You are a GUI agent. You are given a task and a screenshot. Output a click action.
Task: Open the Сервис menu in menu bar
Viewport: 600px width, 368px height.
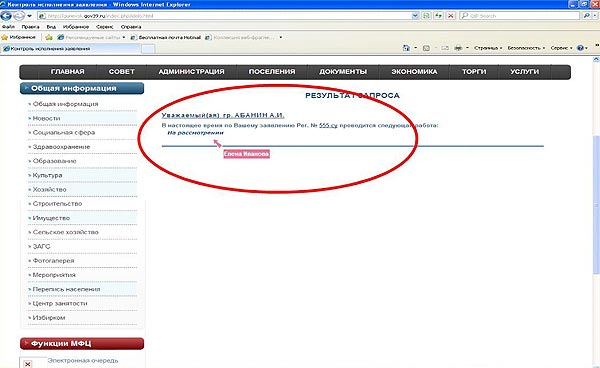point(104,27)
